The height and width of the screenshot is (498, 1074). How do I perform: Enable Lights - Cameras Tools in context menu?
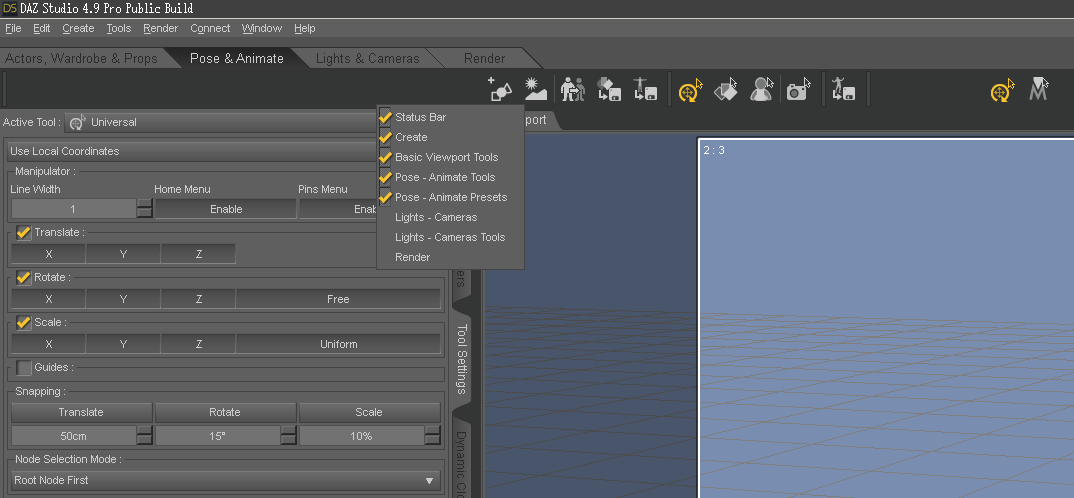(450, 237)
